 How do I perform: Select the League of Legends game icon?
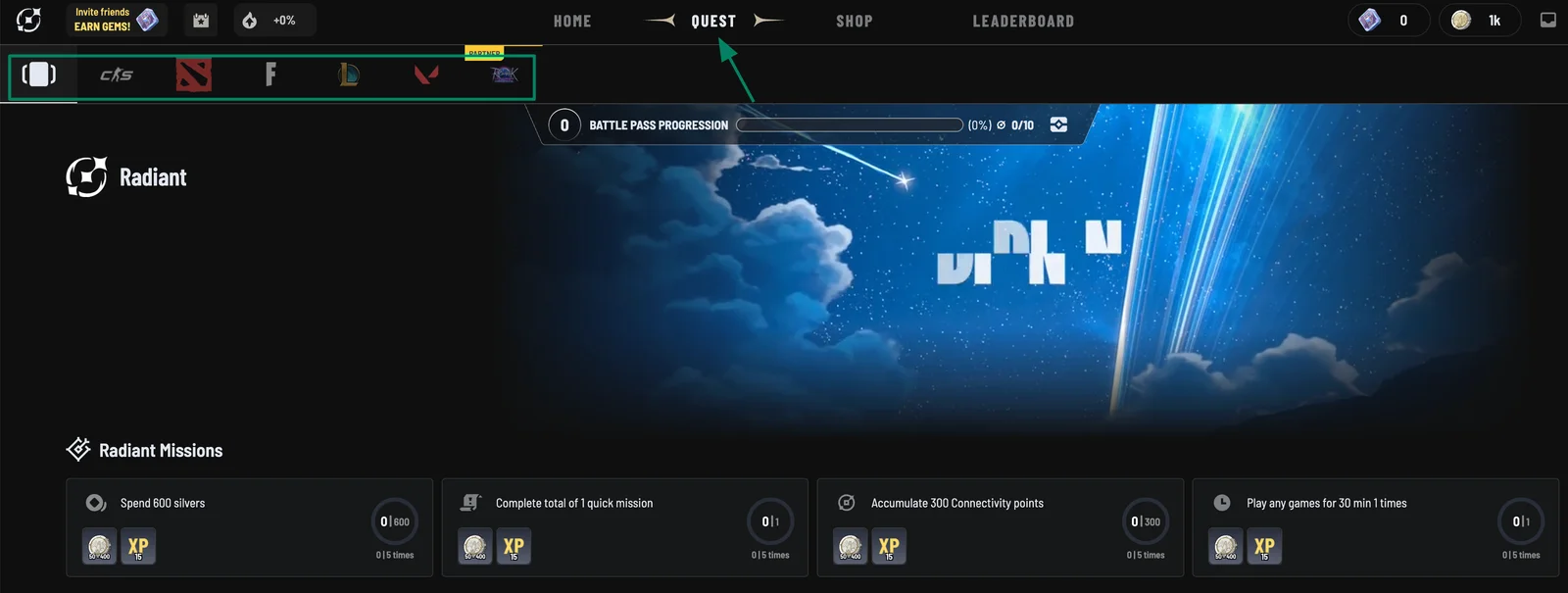(x=348, y=74)
